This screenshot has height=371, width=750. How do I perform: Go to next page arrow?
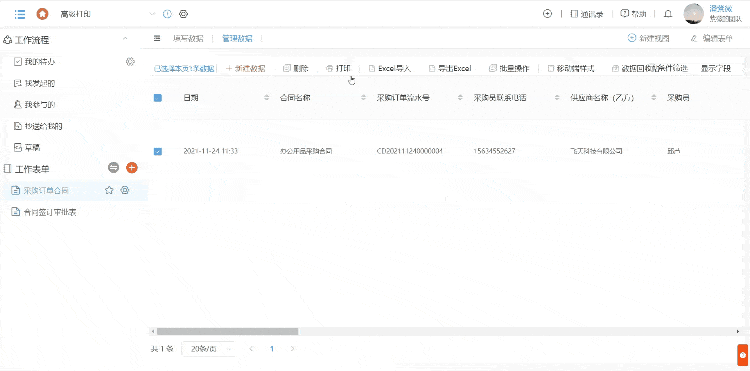point(292,349)
